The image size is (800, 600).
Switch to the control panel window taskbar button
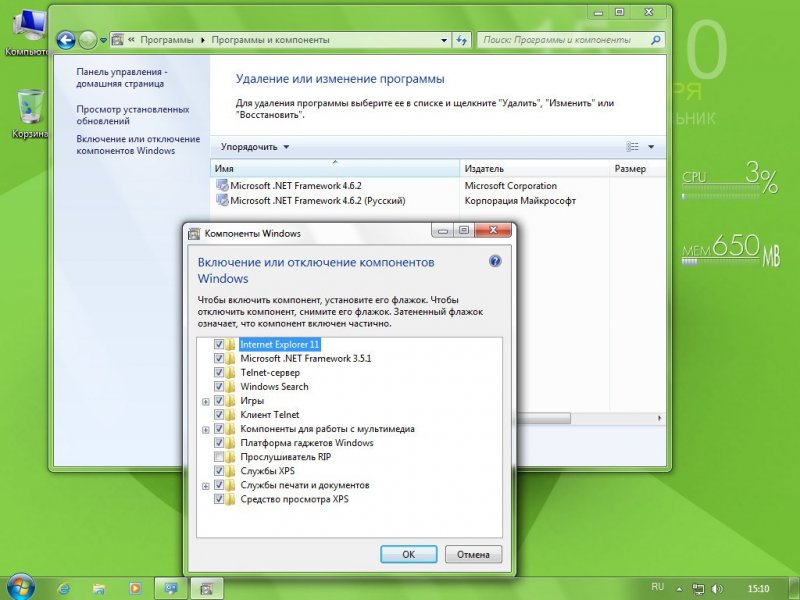click(171, 589)
